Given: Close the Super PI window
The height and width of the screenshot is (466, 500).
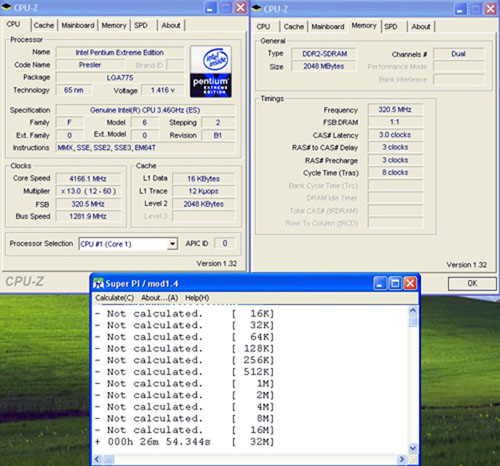Looking at the screenshot, I should pos(410,284).
